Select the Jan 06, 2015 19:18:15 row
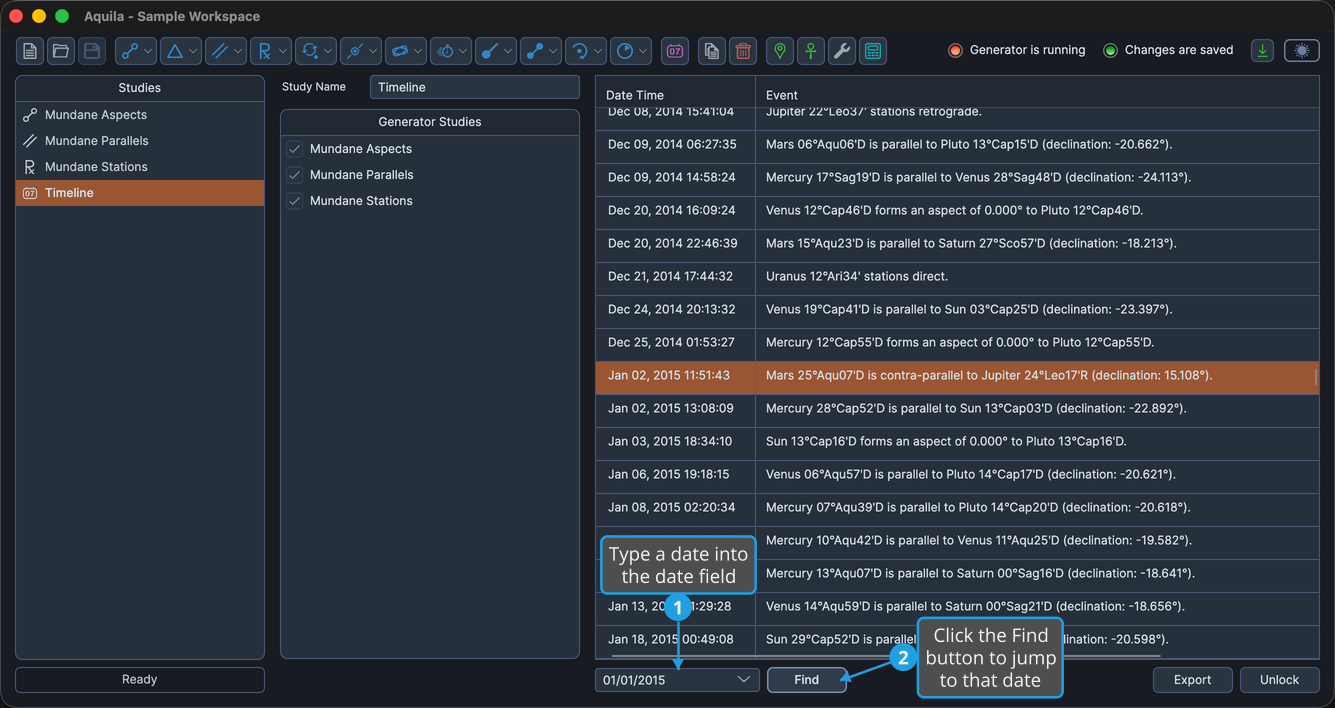The width and height of the screenshot is (1335, 708). [x=957, y=475]
